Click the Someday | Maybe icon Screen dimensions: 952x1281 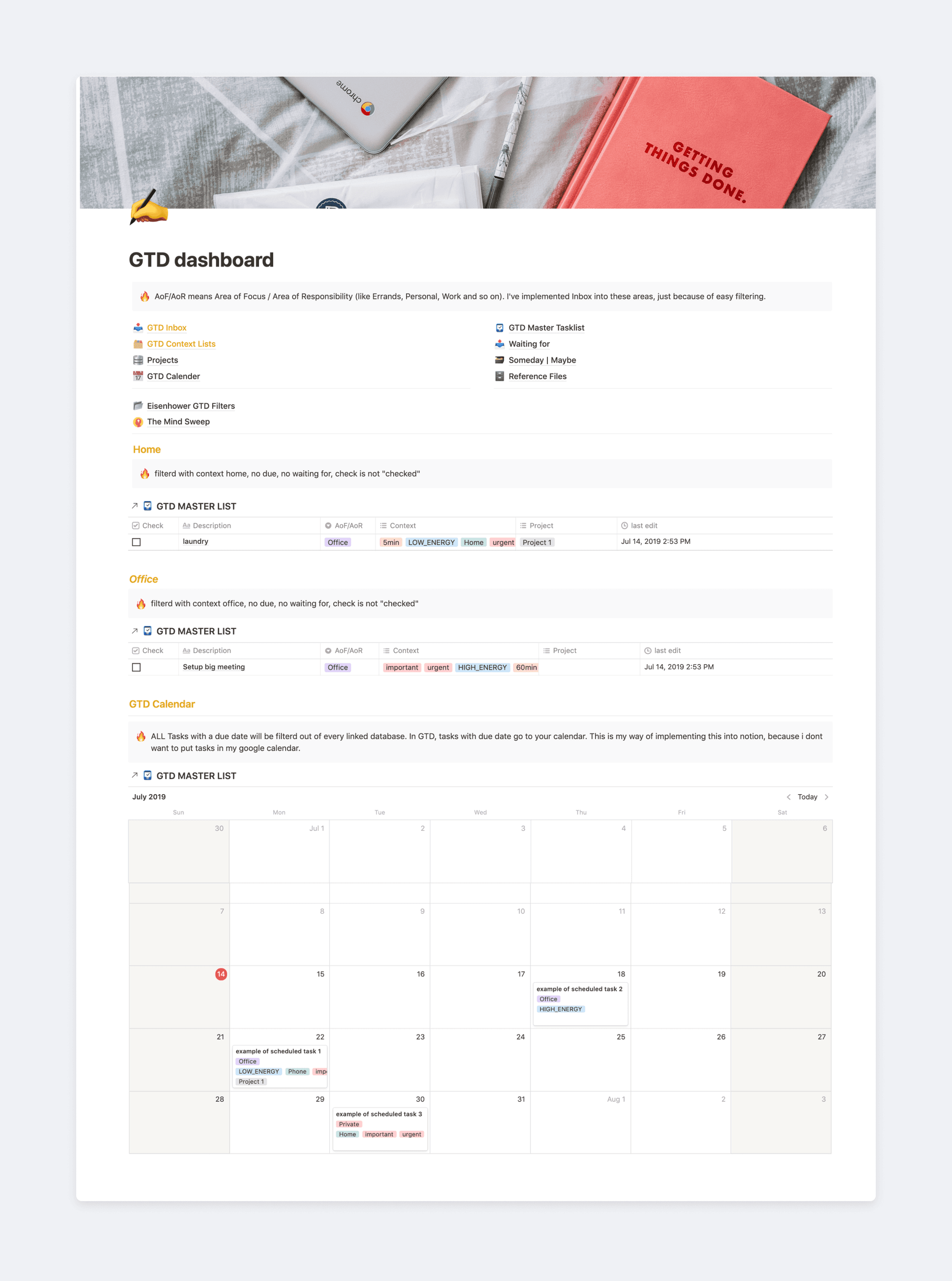500,359
